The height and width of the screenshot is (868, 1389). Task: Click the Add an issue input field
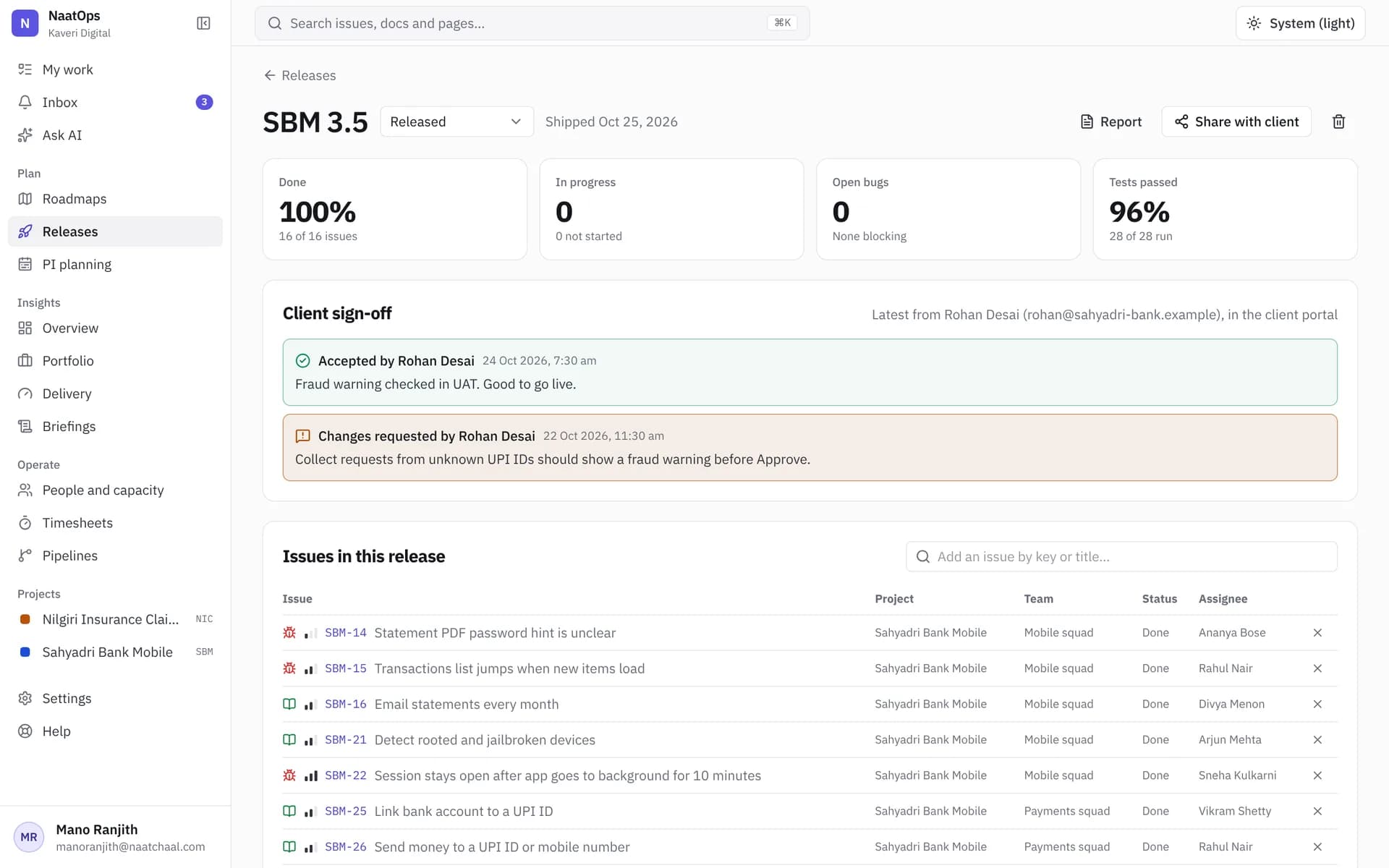coord(1121,556)
